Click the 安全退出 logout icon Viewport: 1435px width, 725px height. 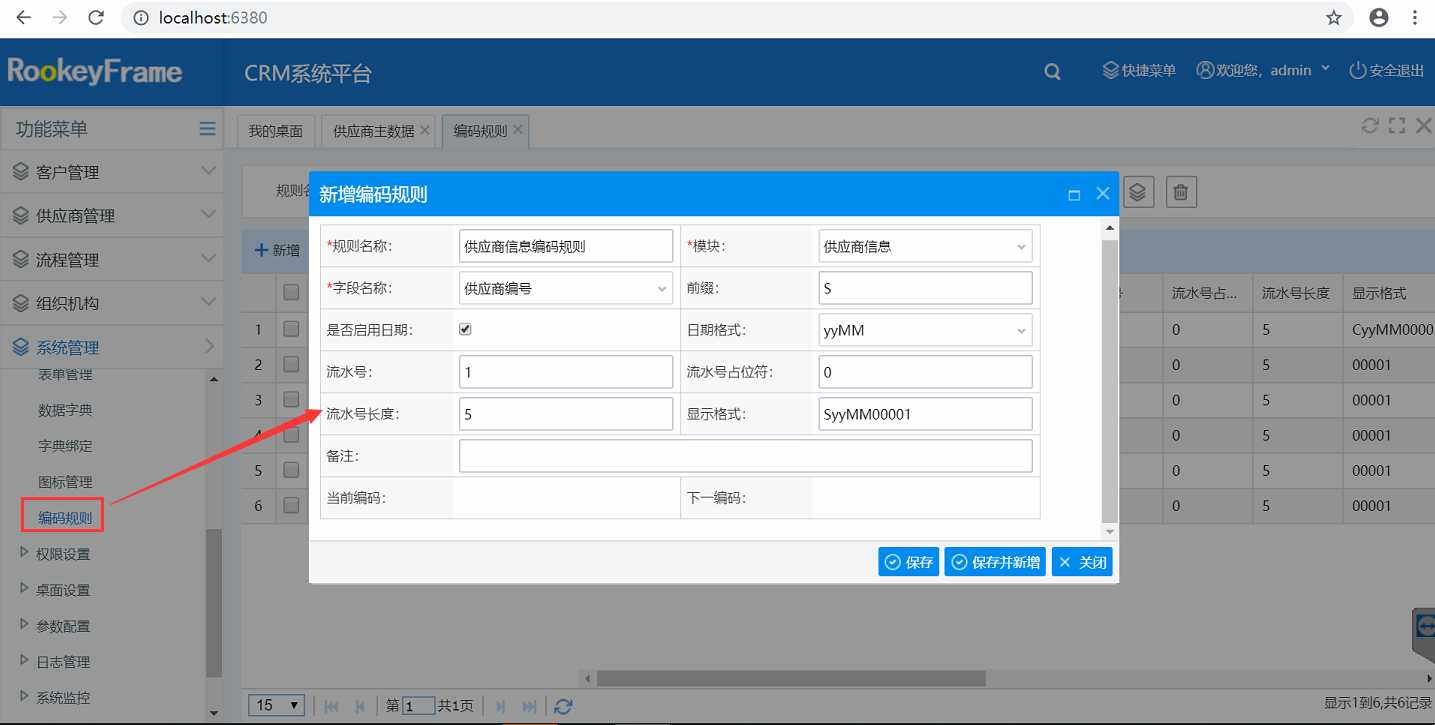1357,70
